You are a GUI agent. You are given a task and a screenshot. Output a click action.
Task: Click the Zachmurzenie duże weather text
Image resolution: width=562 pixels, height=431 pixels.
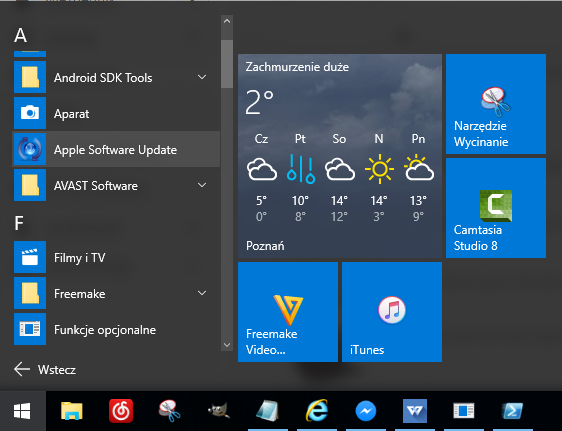pyautogui.click(x=297, y=67)
